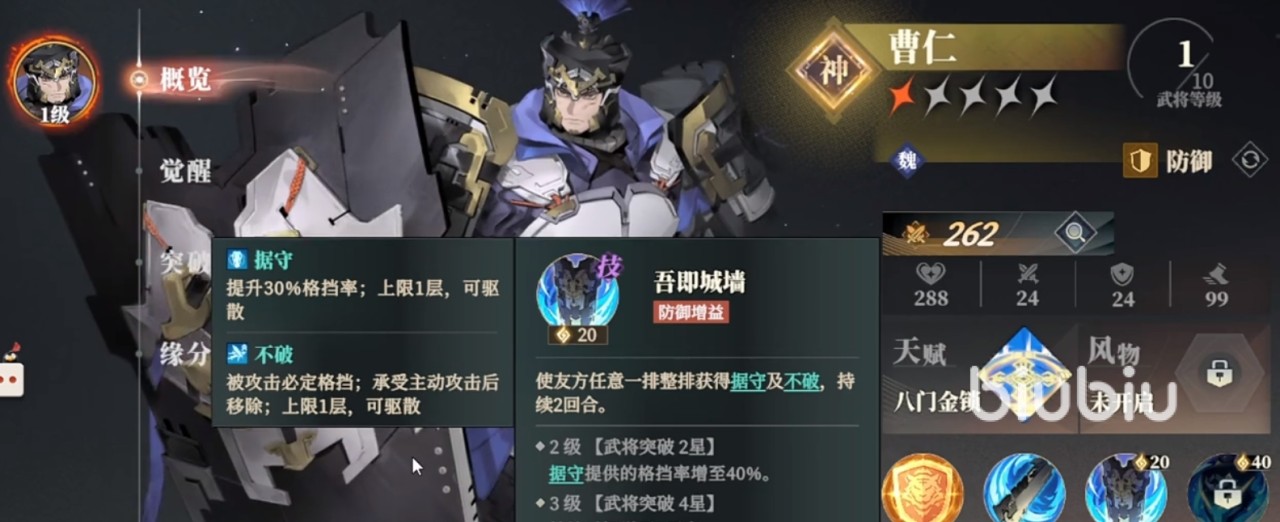Click the shield defense stat 24
1280x522 pixels.
tap(1123, 286)
